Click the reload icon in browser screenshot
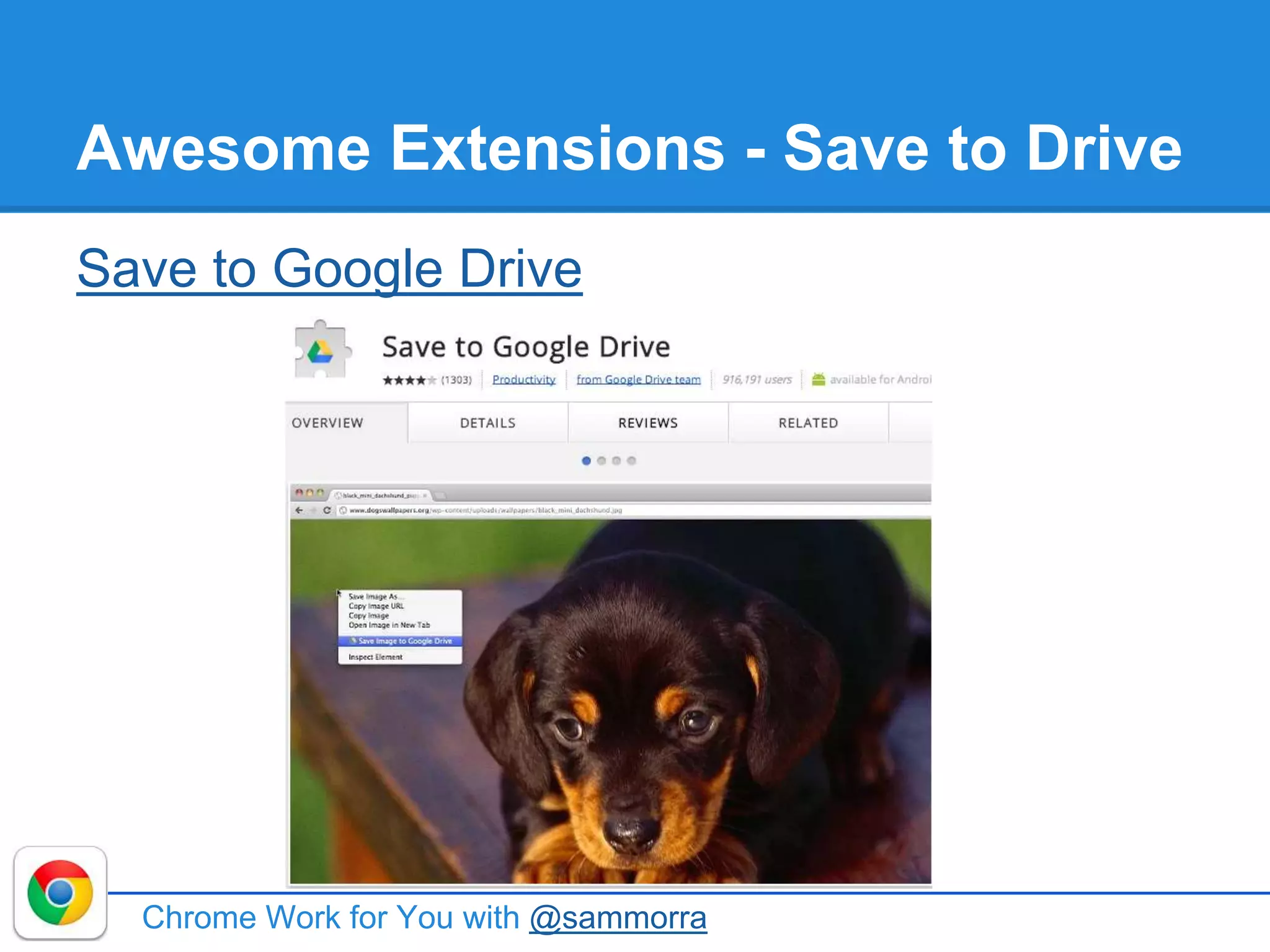Viewport: 1270px width, 952px height. tap(327, 510)
